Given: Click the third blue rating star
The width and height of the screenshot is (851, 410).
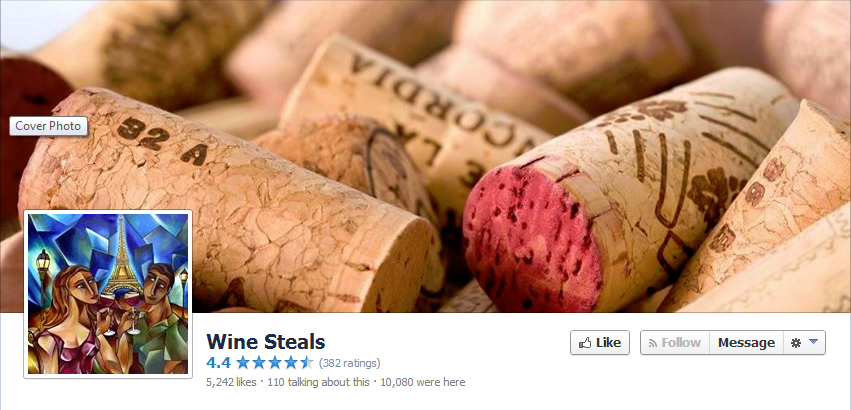Looking at the screenshot, I should click(275, 362).
